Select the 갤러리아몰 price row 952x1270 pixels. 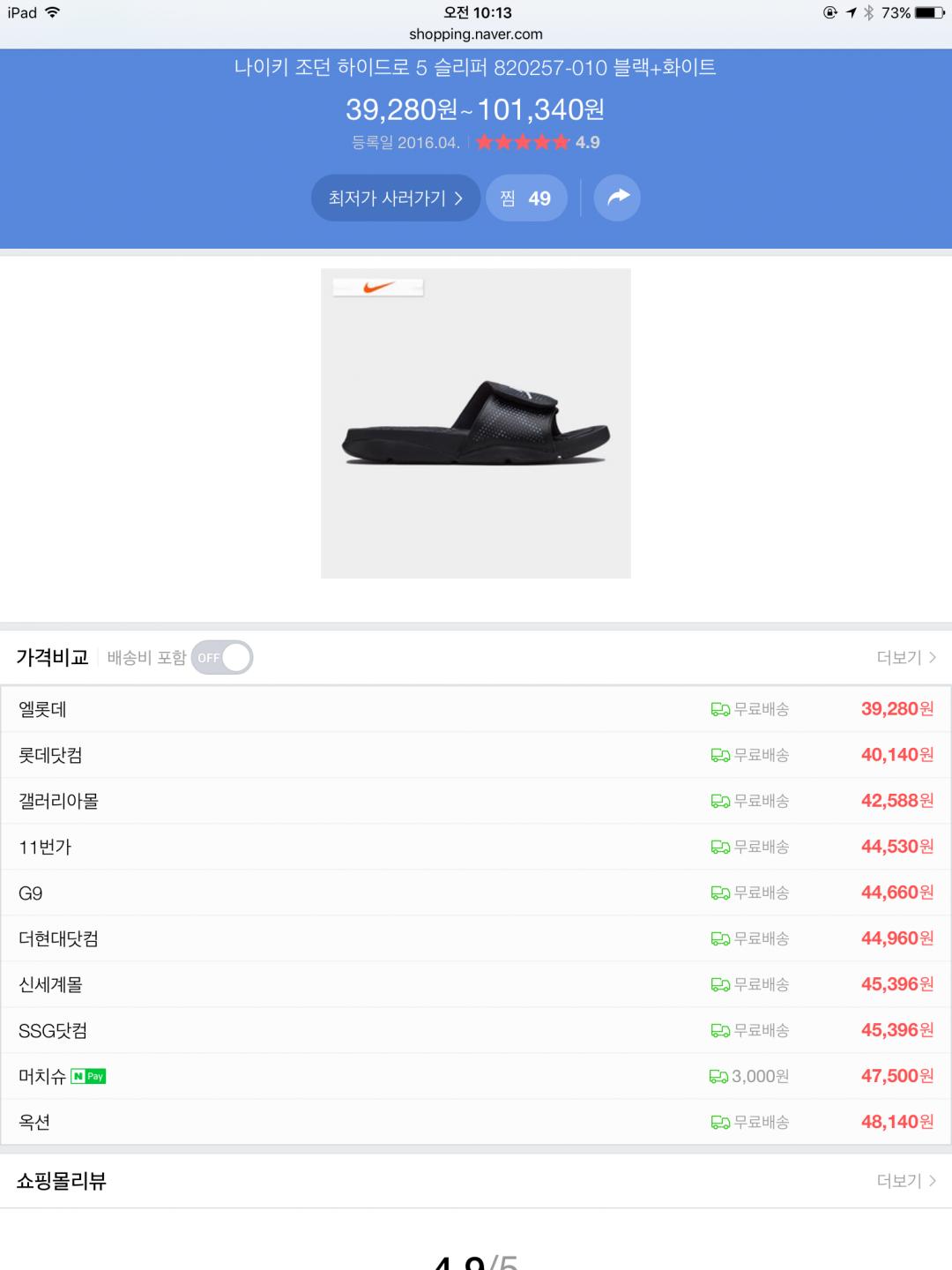[476, 801]
